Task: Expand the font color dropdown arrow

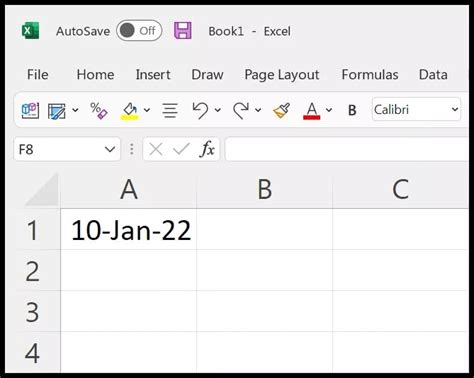Action: [329, 110]
